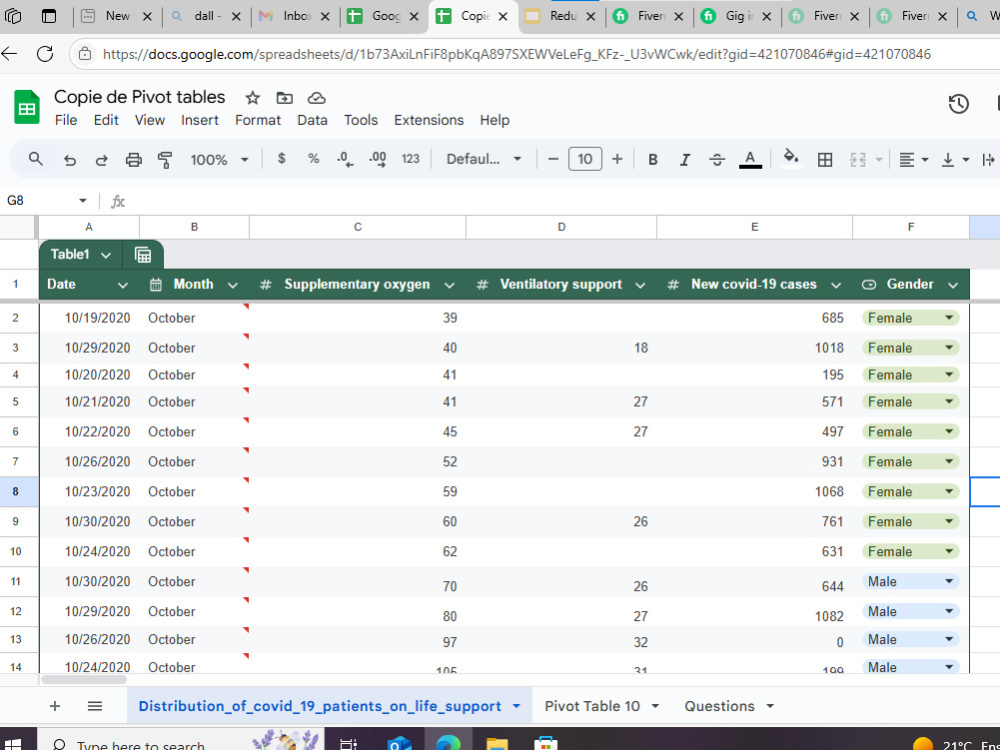Format as currency with dollar icon
Viewport: 1000px width, 750px height.
281,159
